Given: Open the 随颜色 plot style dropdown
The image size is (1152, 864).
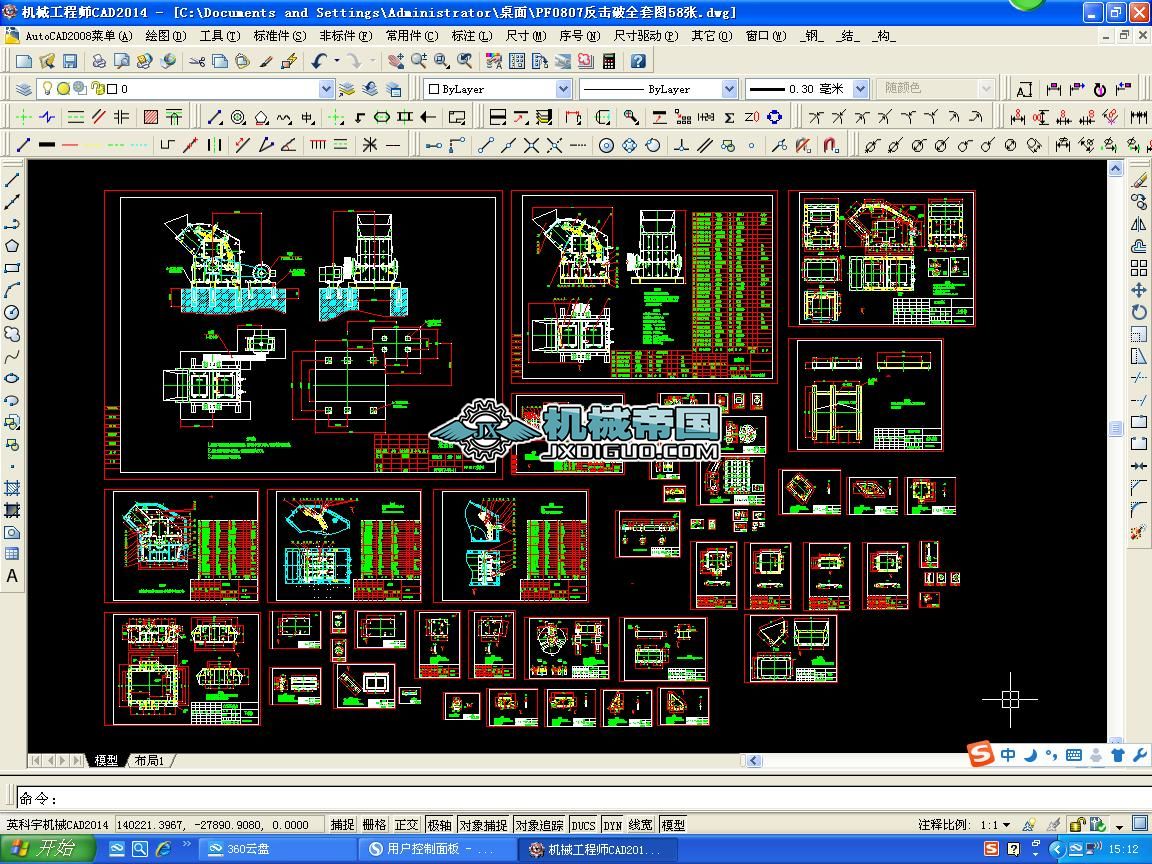Looking at the screenshot, I should 986,89.
